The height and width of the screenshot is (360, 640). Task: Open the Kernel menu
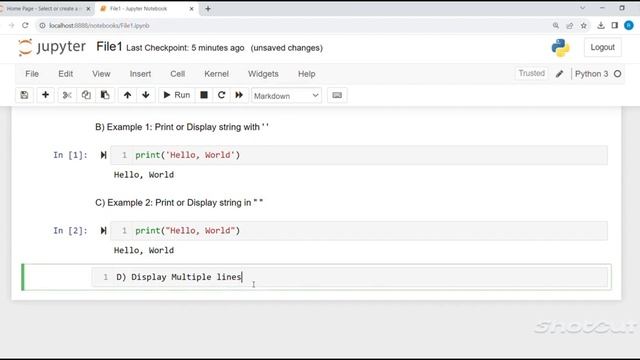pyautogui.click(x=216, y=74)
